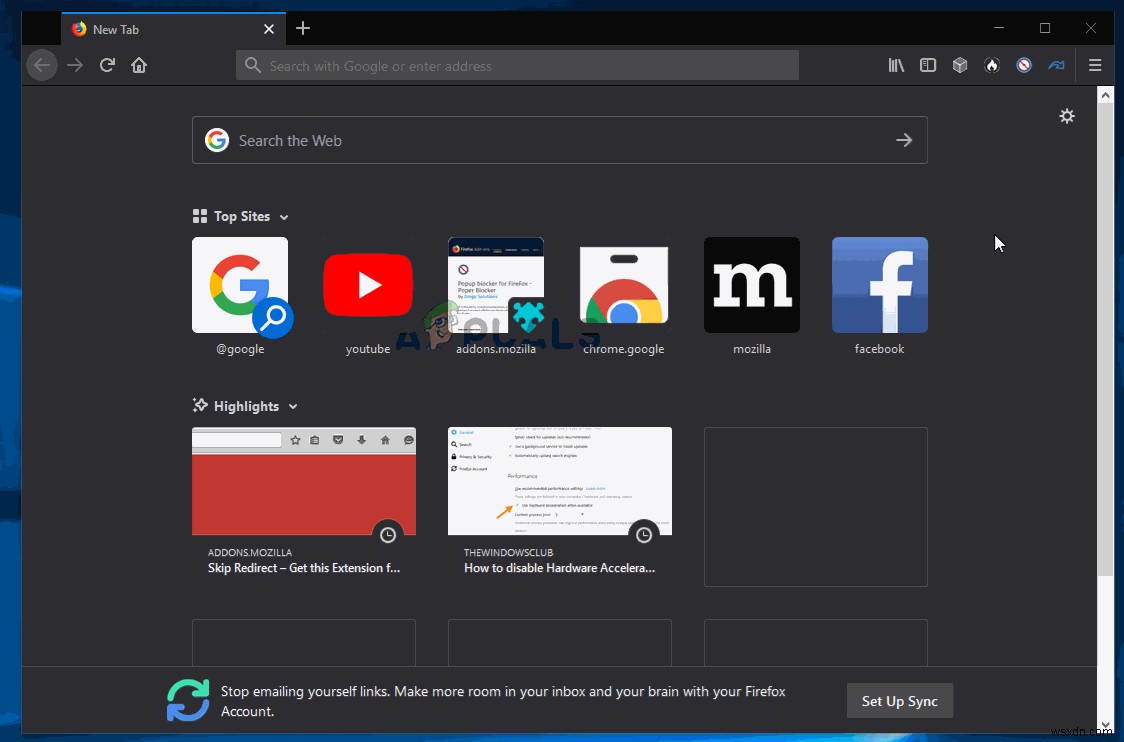Click the Home button
Screen dimensions: 1124x742
[x=139, y=65]
